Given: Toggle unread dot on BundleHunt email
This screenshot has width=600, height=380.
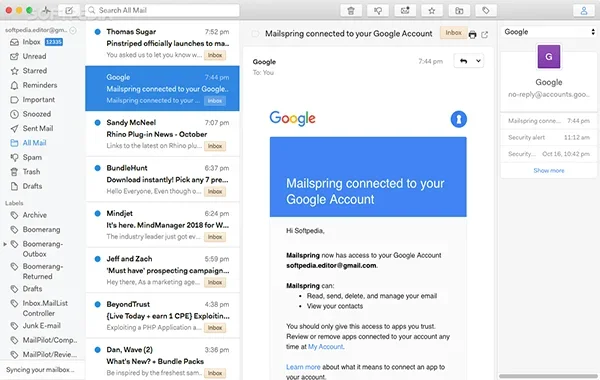Looking at the screenshot, I should click(98, 168).
